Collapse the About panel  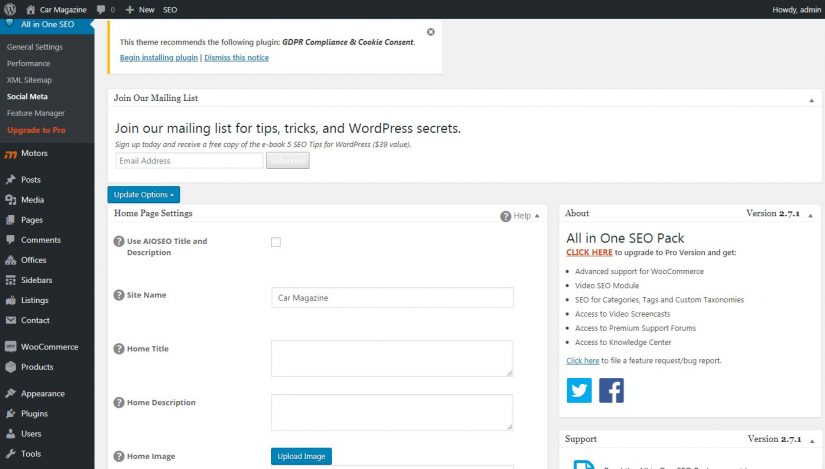810,214
